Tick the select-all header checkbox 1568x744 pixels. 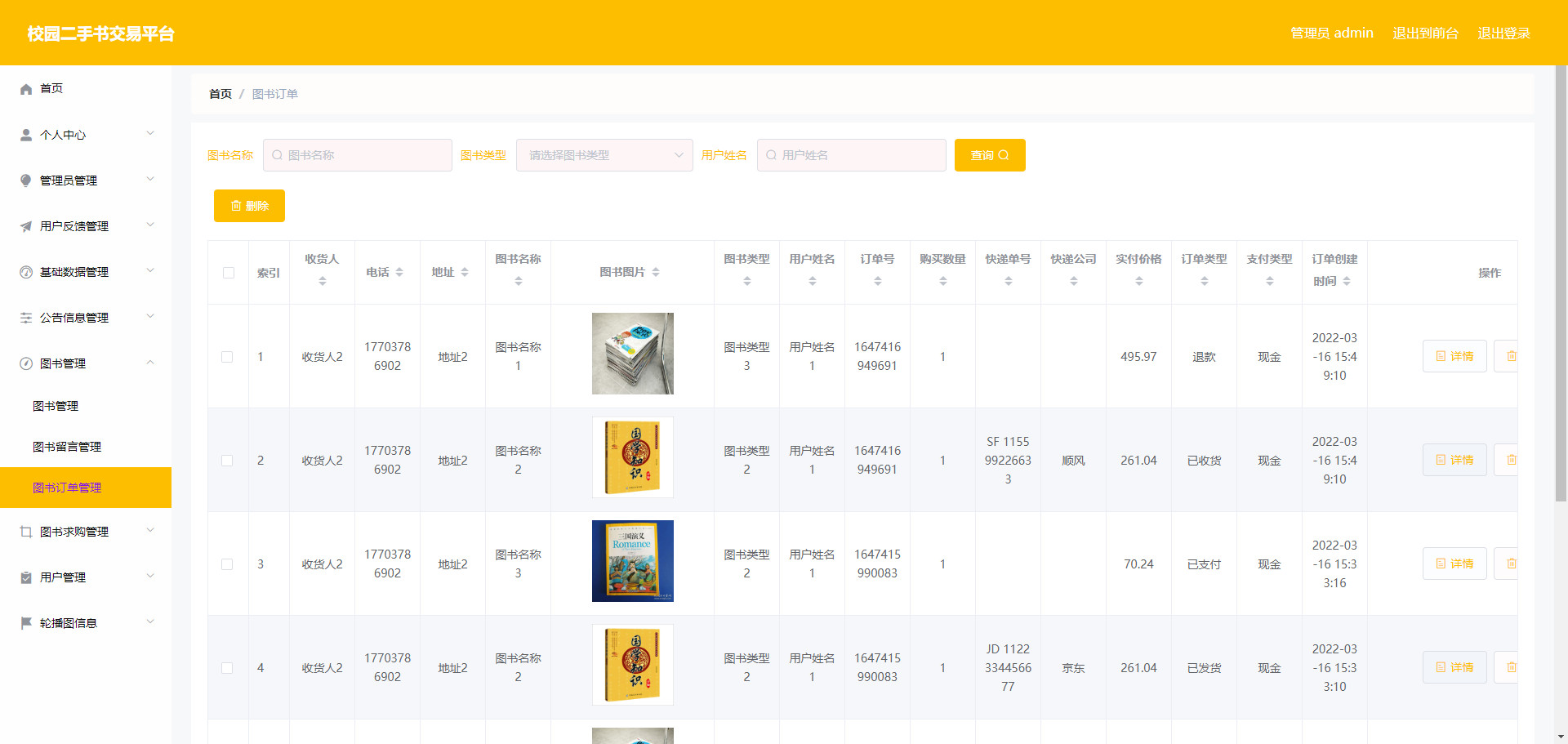pyautogui.click(x=228, y=273)
